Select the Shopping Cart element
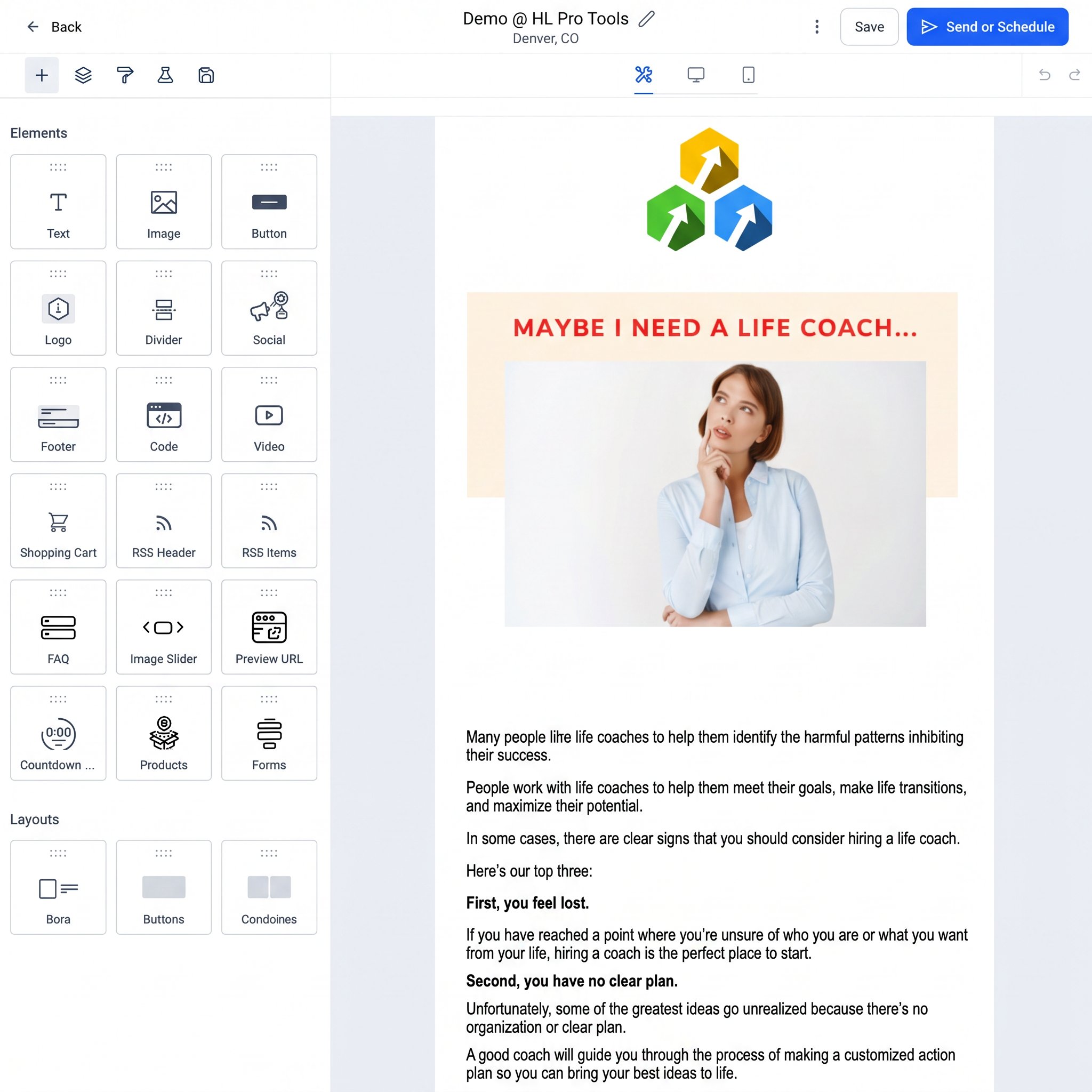Screen dimensions: 1092x1092 [x=58, y=520]
